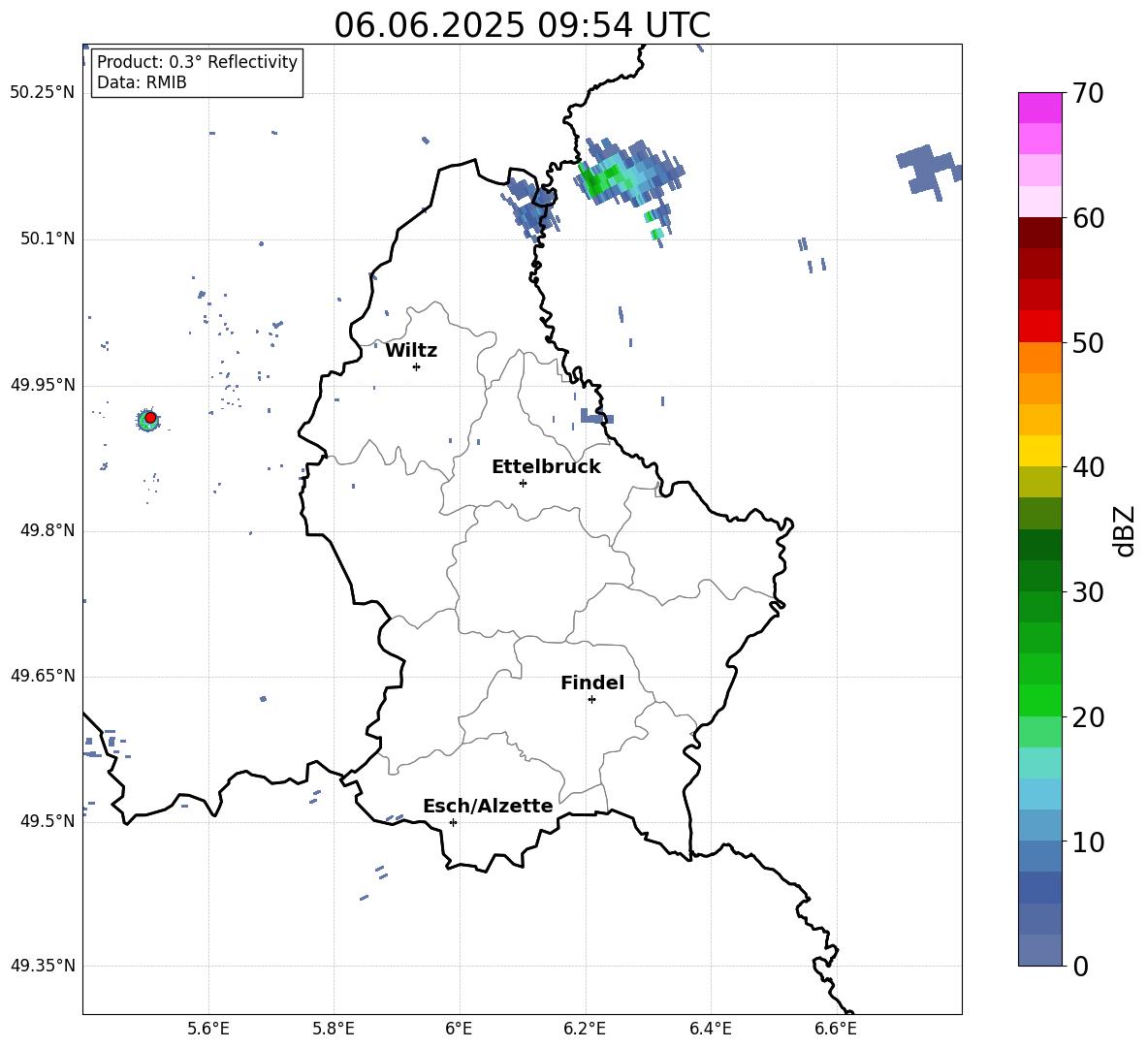Click the title 06.06.2025 09:54 UTC
This screenshot has height=1048, width=1148.
[x=522, y=25]
